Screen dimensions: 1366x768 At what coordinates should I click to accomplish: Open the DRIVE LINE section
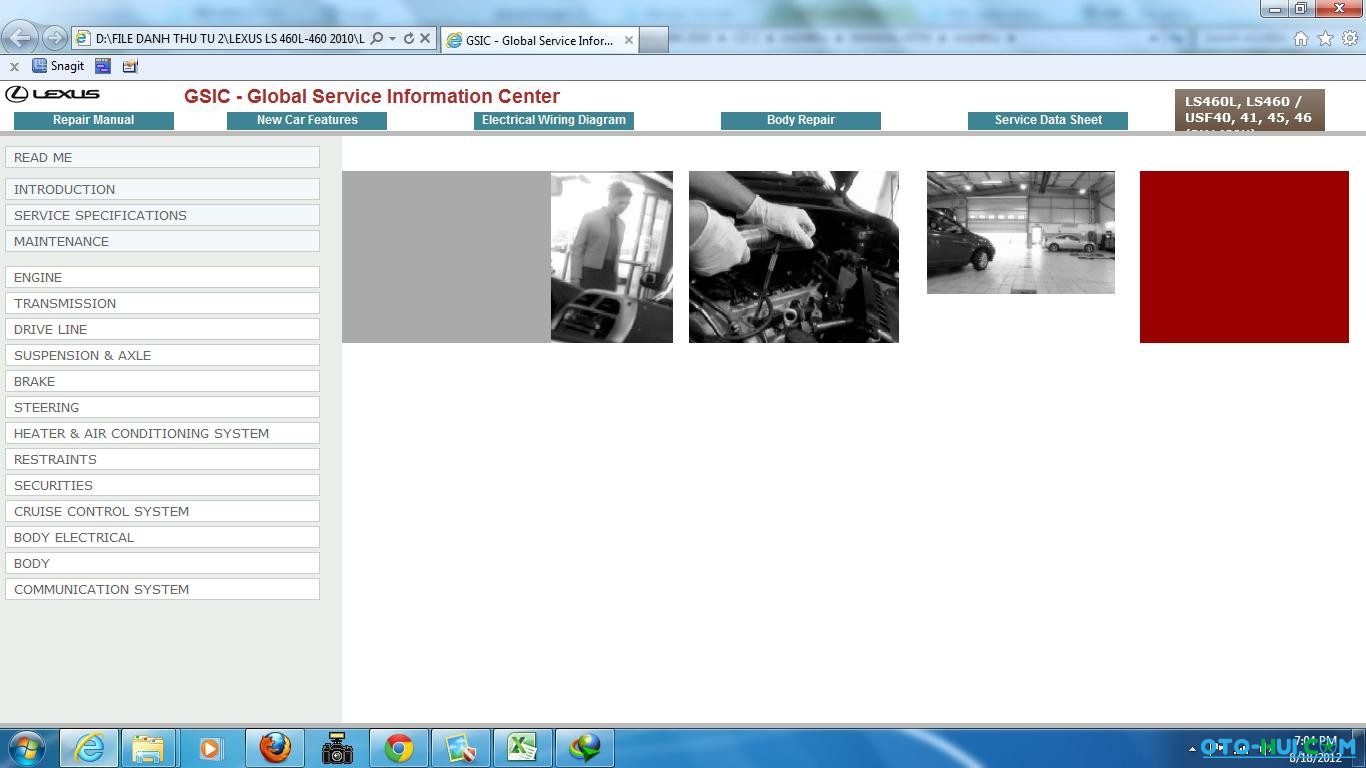click(x=162, y=329)
